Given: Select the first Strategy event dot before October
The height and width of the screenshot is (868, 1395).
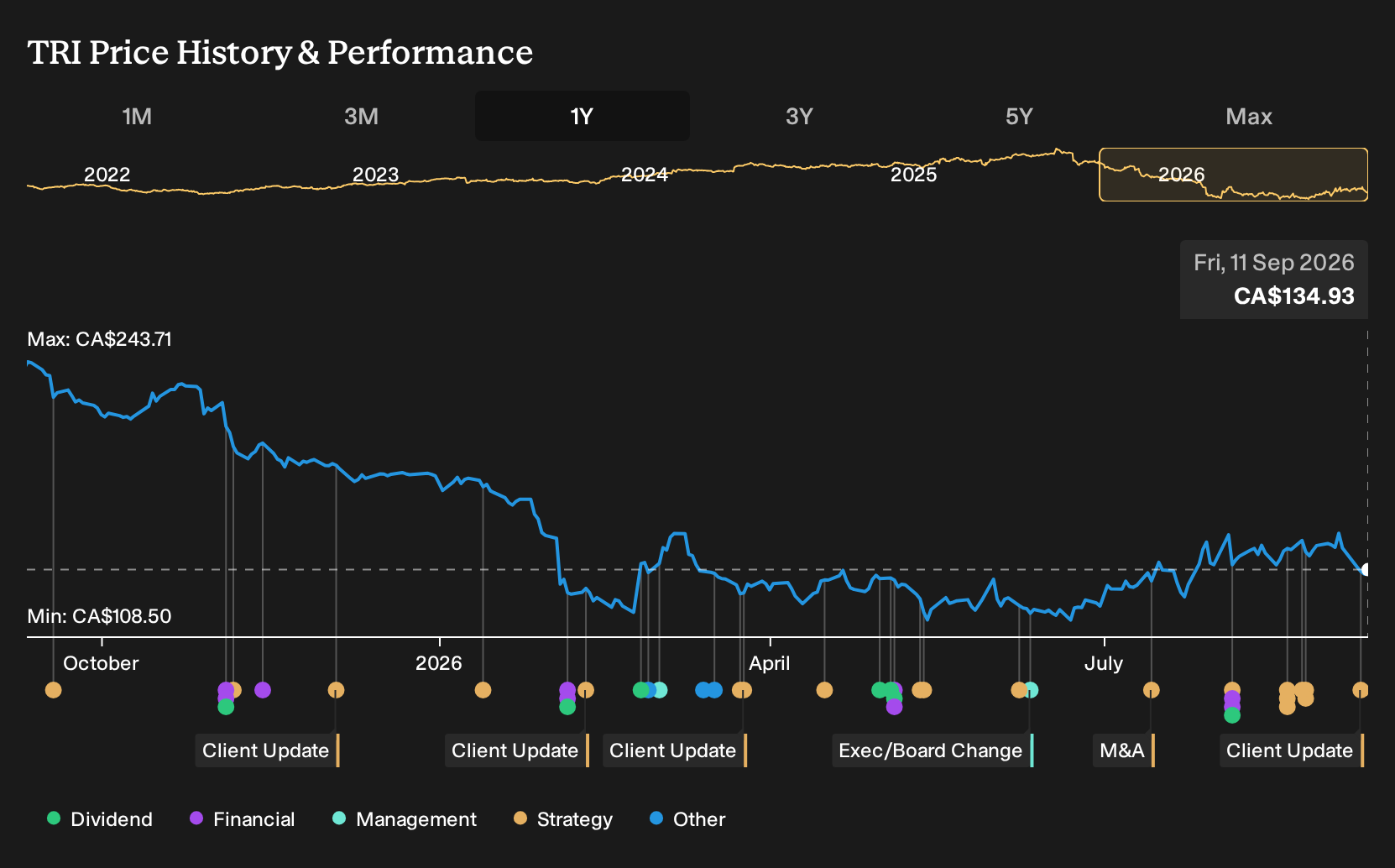Looking at the screenshot, I should pos(54,690).
